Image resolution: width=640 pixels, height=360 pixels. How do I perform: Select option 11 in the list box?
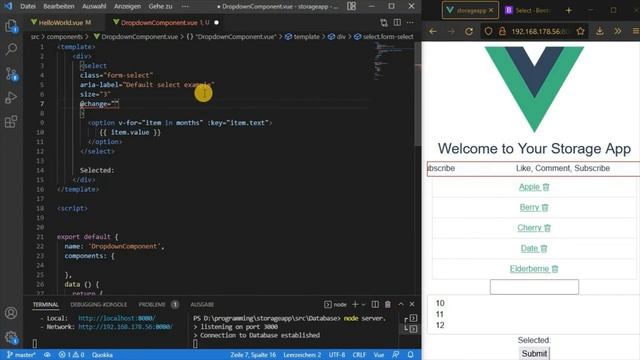[440, 314]
